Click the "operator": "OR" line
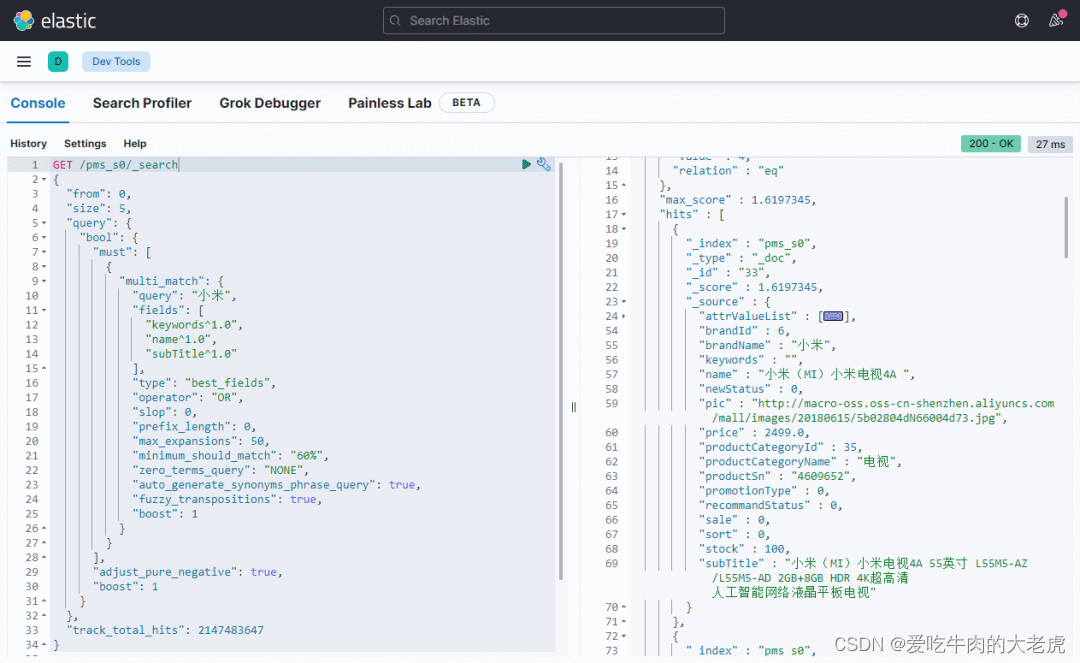The image size is (1080, 663). tap(187, 397)
